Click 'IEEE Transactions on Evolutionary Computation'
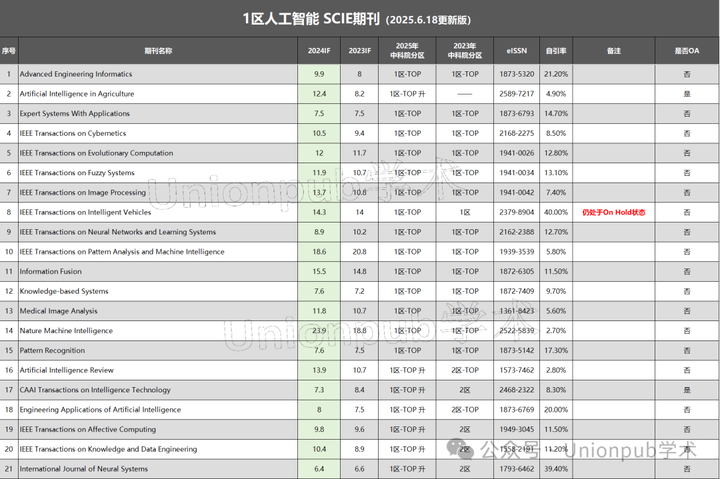This screenshot has height=479, width=720. click(96, 153)
